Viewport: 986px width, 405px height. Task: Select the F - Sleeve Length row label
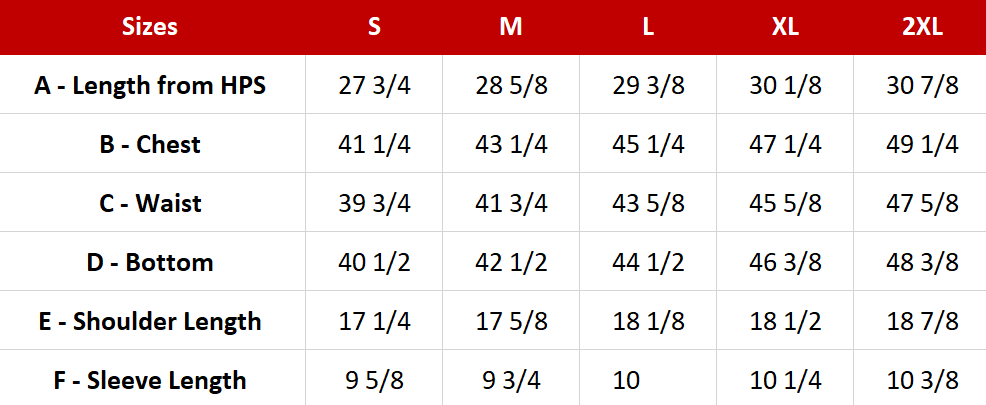pos(150,380)
